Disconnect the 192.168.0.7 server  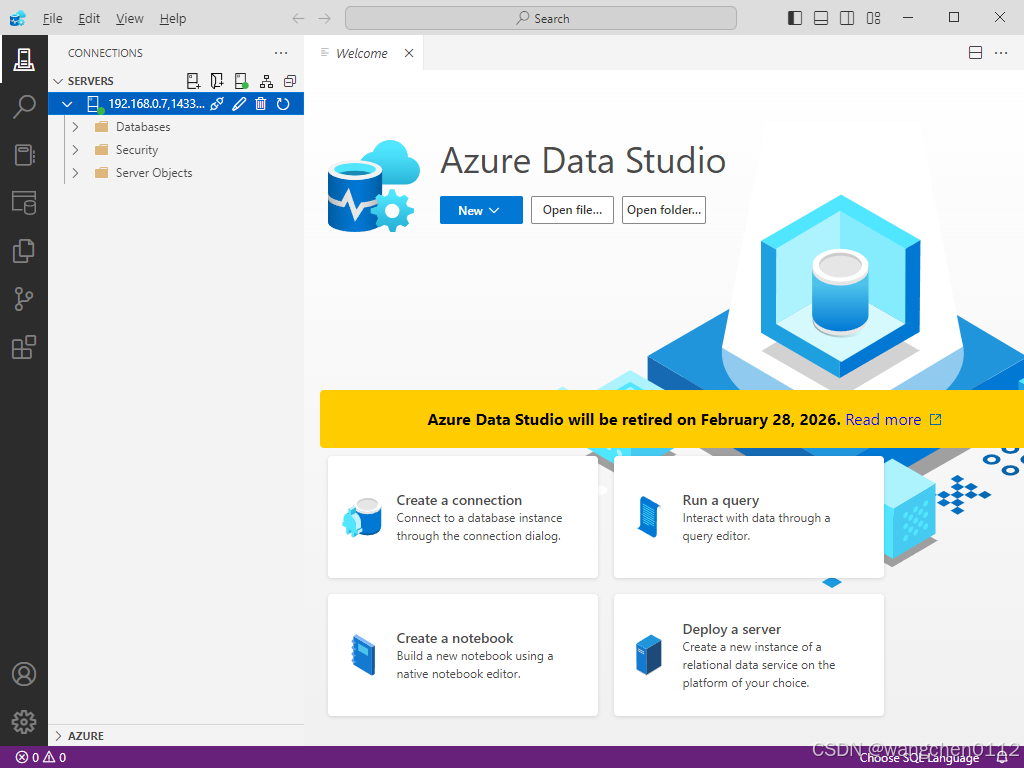click(x=217, y=104)
